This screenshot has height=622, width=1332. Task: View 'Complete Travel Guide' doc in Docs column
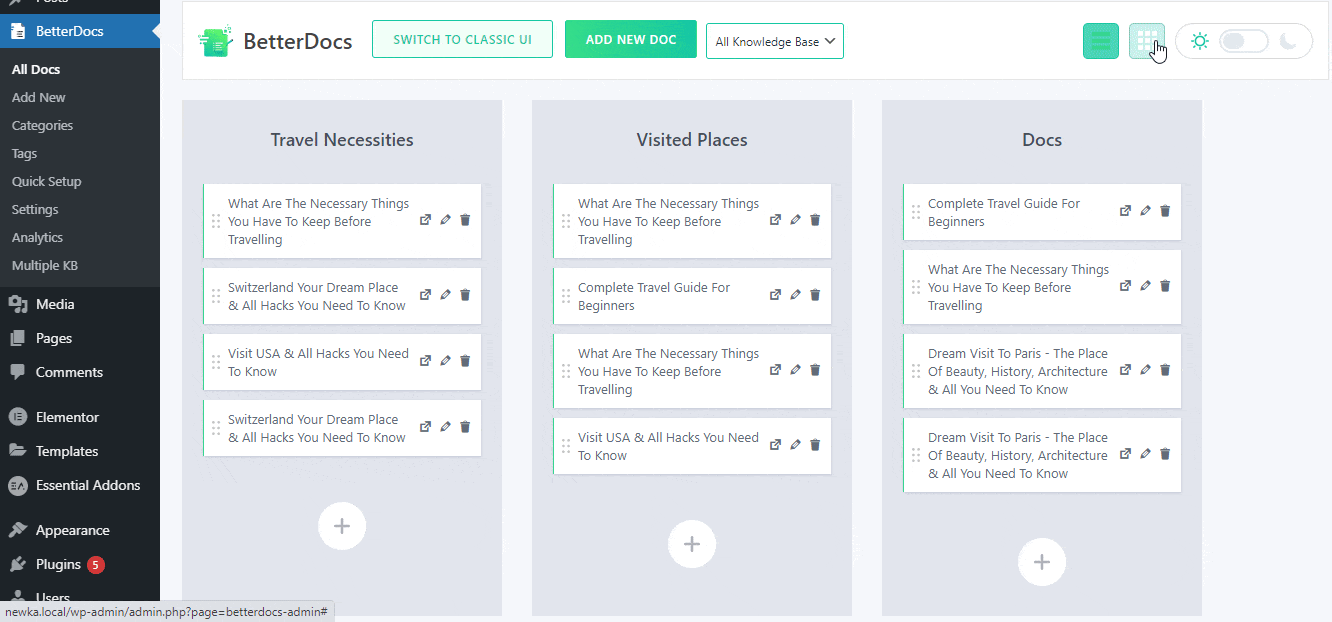1125,211
